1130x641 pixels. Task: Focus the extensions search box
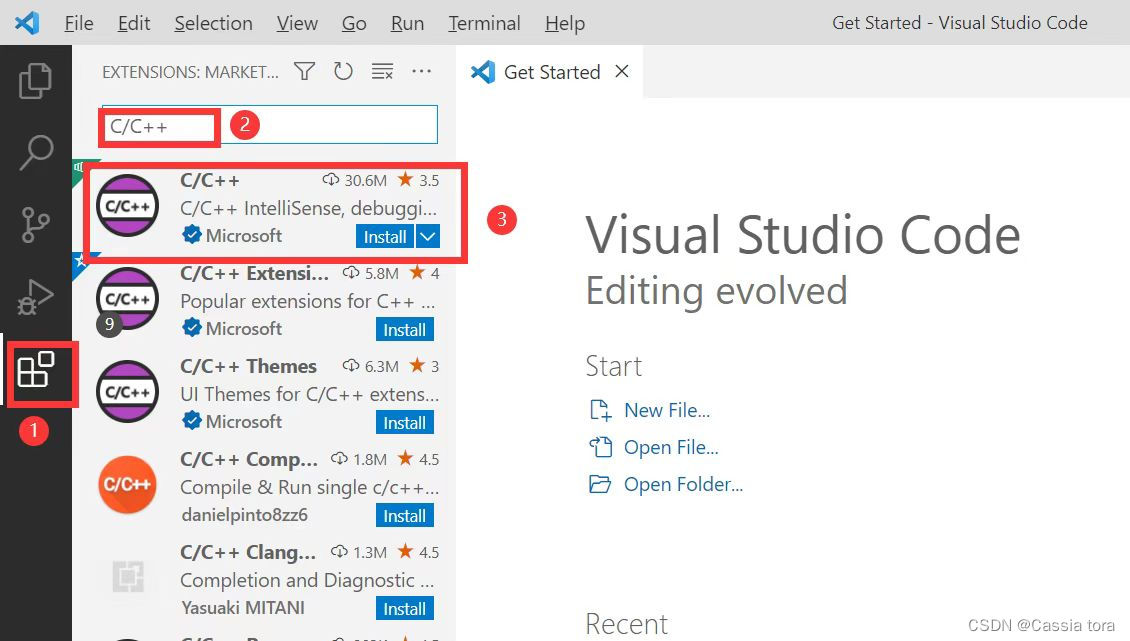(270, 125)
